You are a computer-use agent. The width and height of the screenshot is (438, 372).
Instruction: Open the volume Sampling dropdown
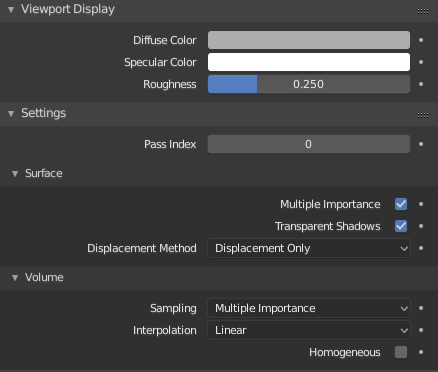click(x=309, y=308)
